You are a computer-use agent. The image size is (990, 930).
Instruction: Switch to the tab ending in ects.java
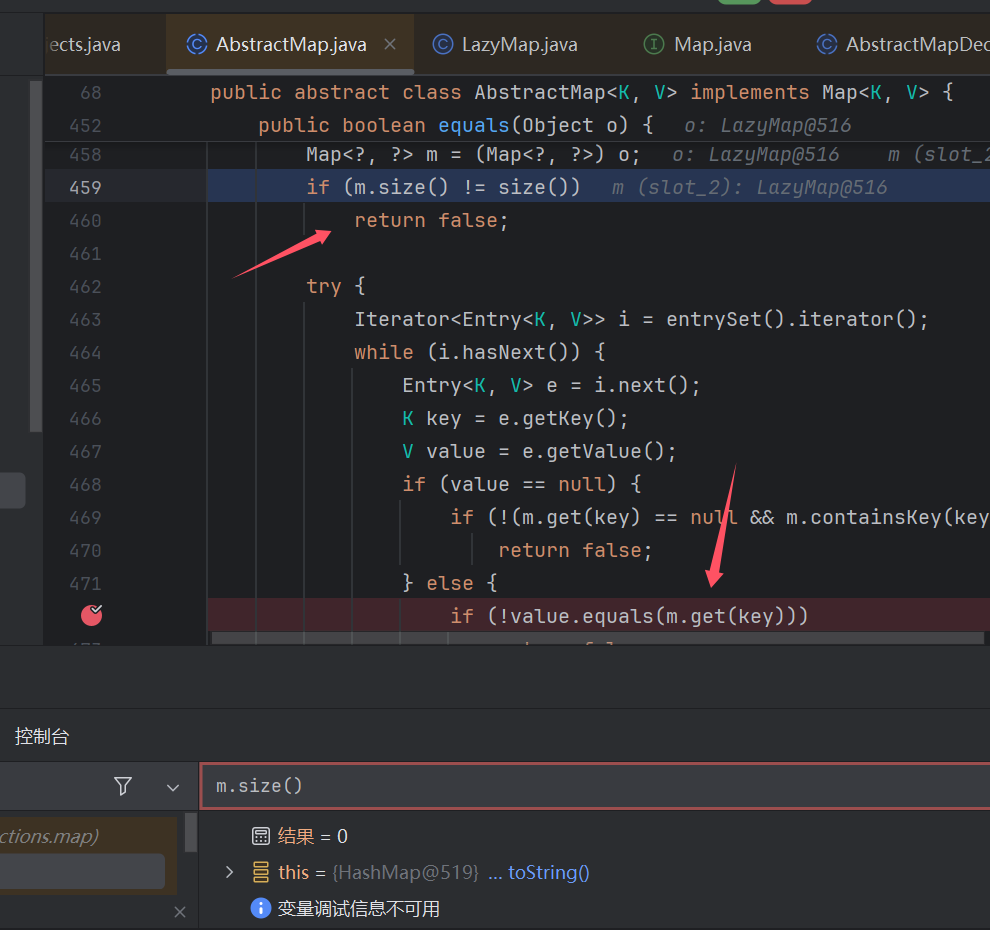click(85, 45)
